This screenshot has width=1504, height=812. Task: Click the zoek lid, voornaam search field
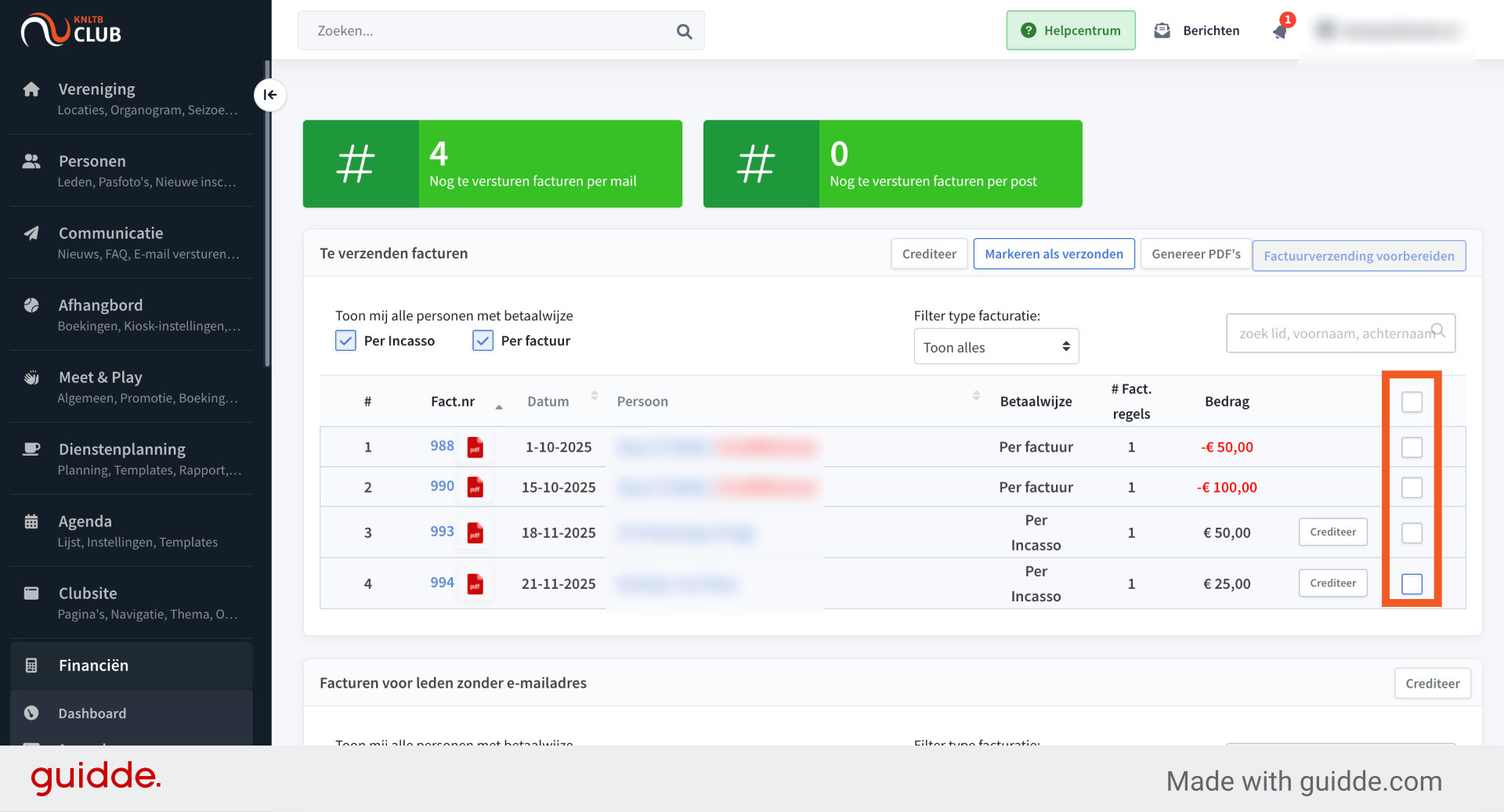point(1340,333)
